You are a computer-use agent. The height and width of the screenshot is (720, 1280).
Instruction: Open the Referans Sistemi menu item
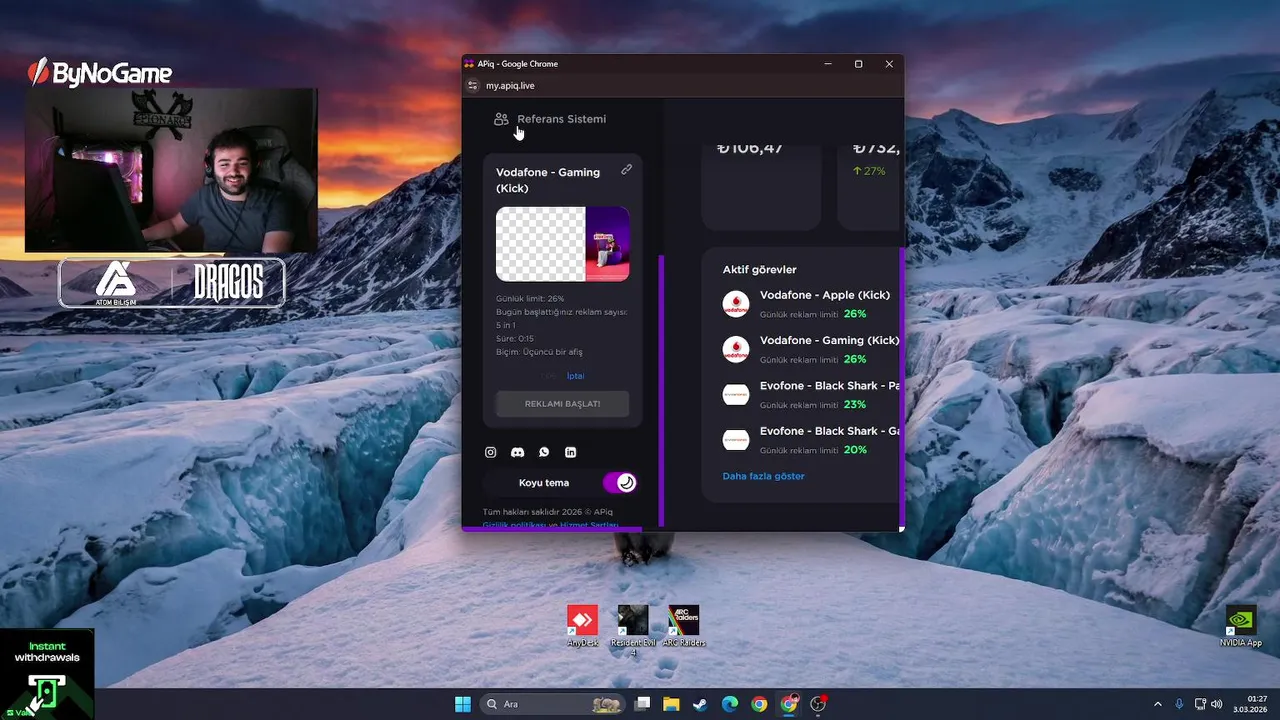550,119
